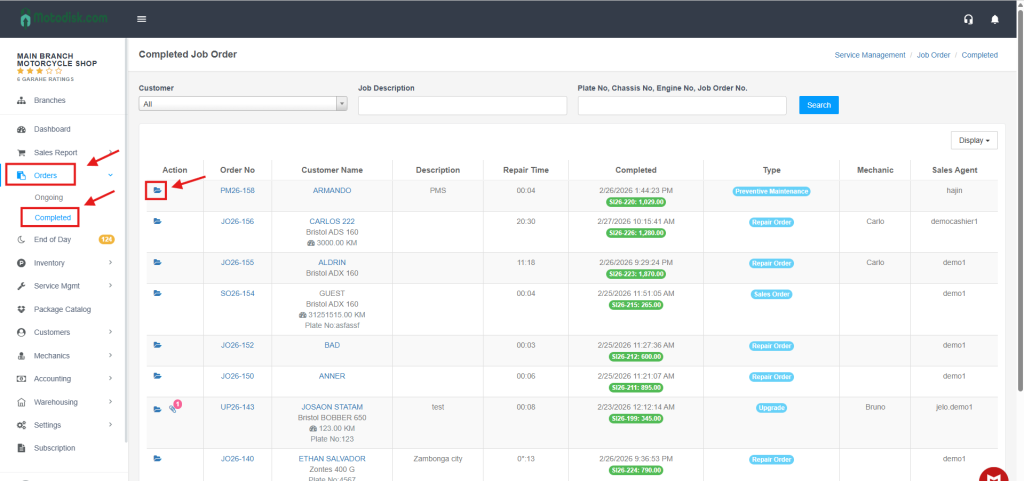Screen dimensions: 1024x481
Task: Click the blue Search button
Action: [818, 105]
